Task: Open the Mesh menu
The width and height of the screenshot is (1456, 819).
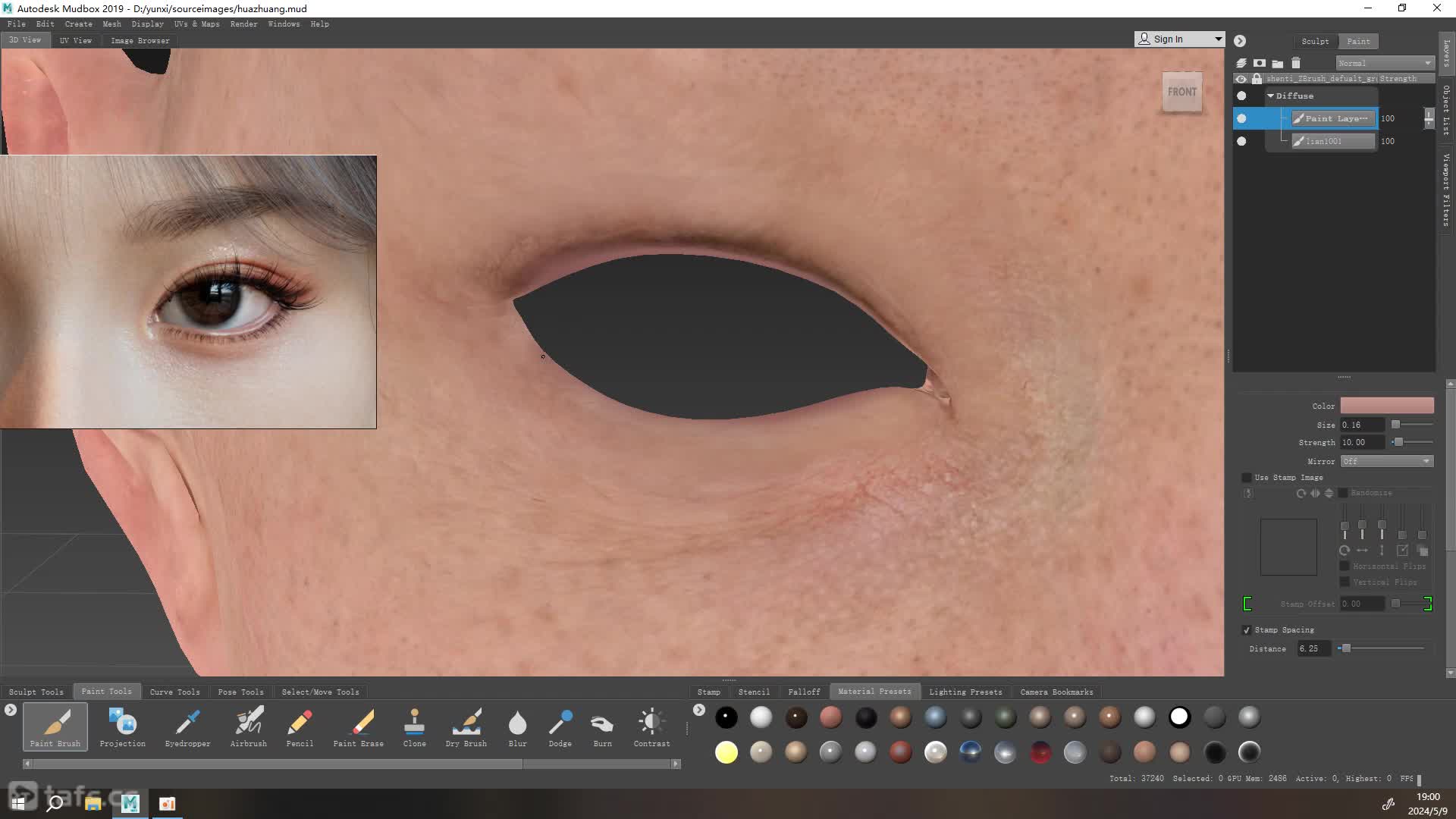Action: 111,24
